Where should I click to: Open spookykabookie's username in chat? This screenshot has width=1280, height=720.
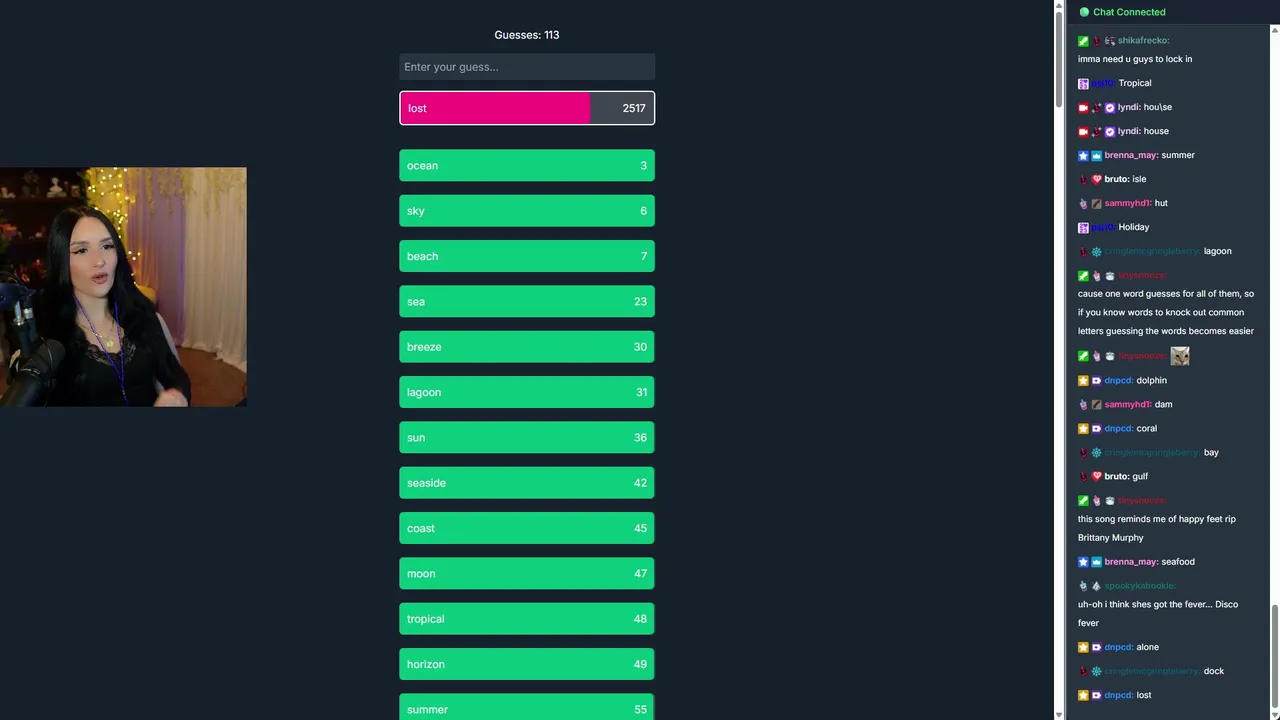[x=1140, y=586]
